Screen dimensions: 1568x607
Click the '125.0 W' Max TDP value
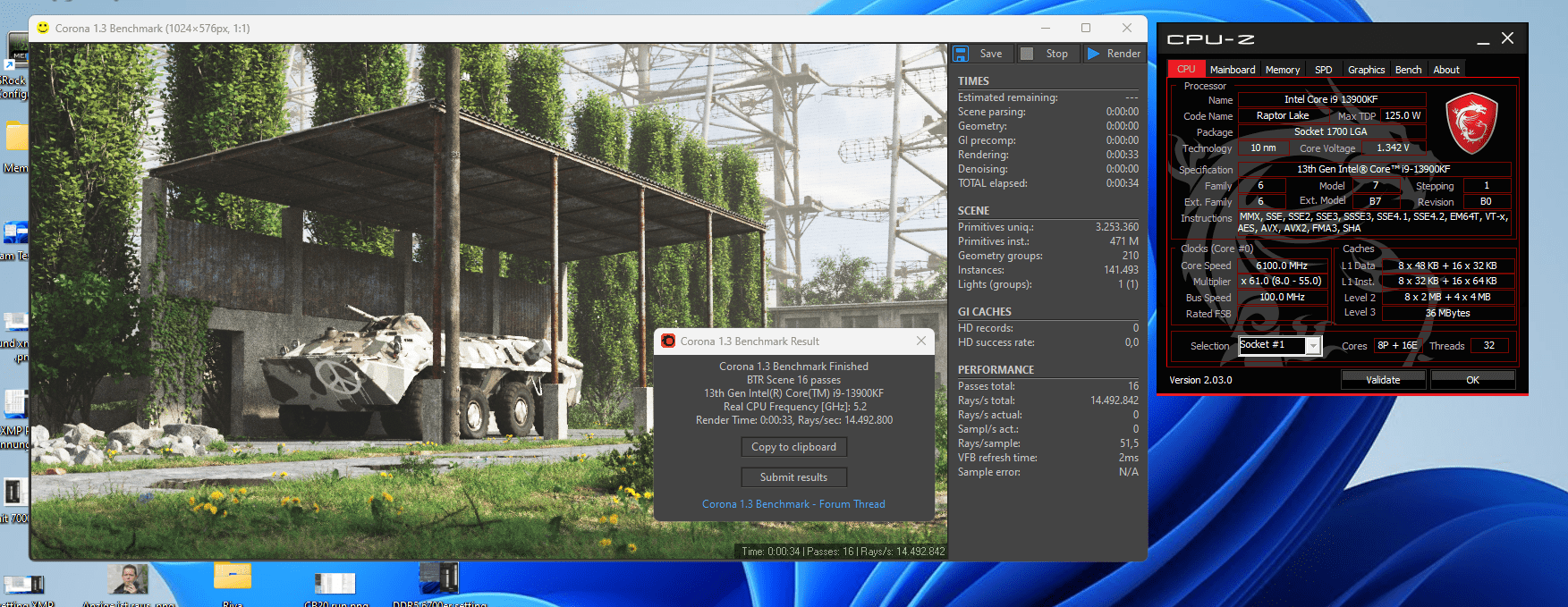click(x=1403, y=115)
